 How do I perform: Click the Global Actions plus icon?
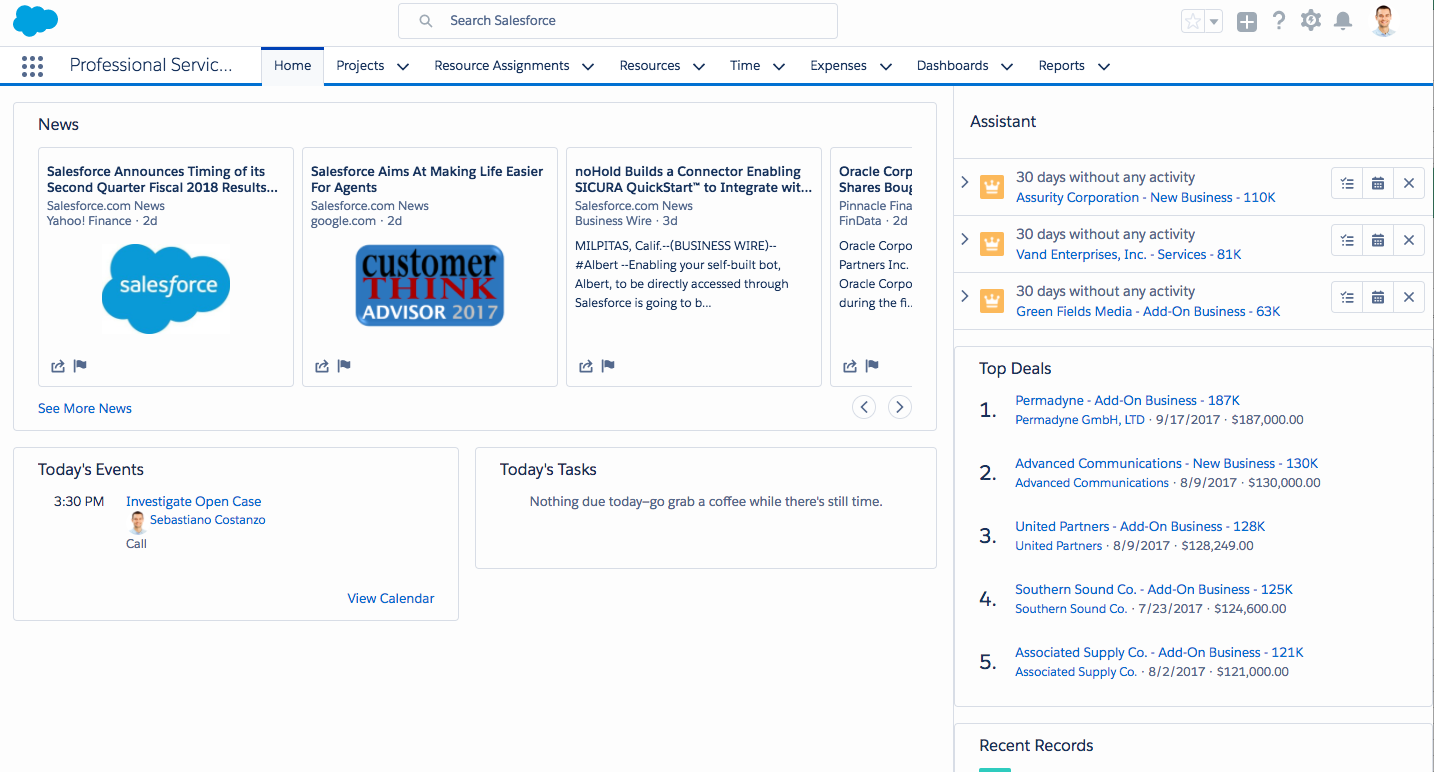point(1246,21)
